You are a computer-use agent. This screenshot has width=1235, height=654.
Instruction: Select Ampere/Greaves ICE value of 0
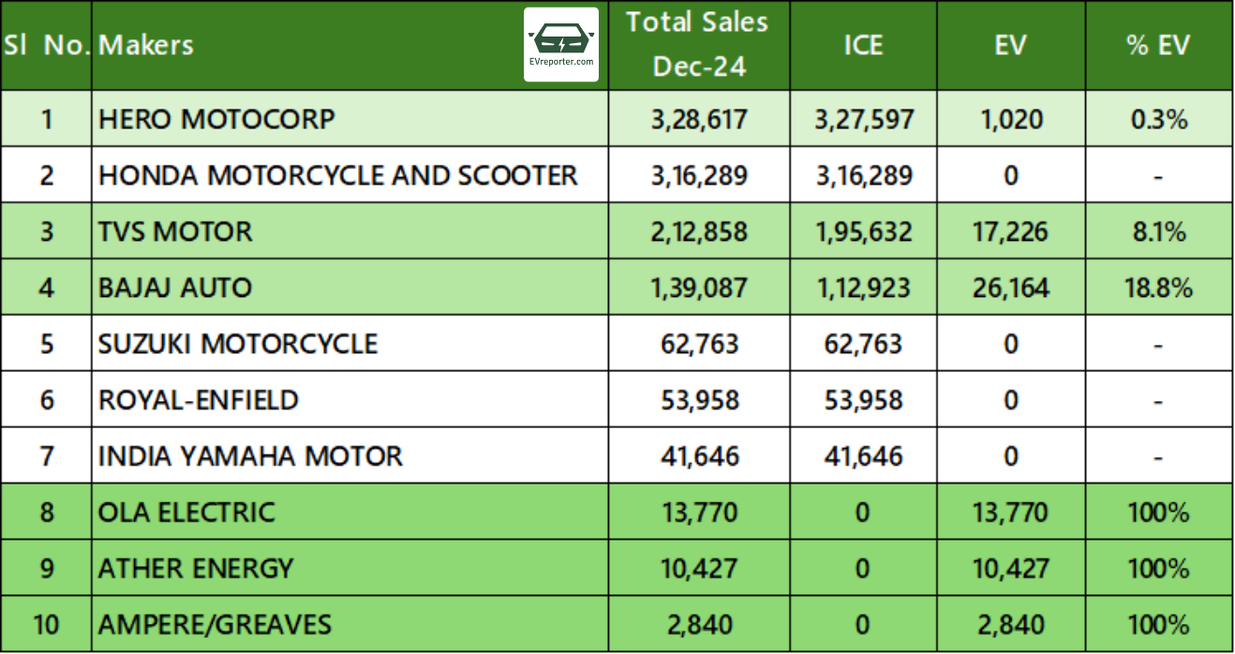pyautogui.click(x=863, y=624)
